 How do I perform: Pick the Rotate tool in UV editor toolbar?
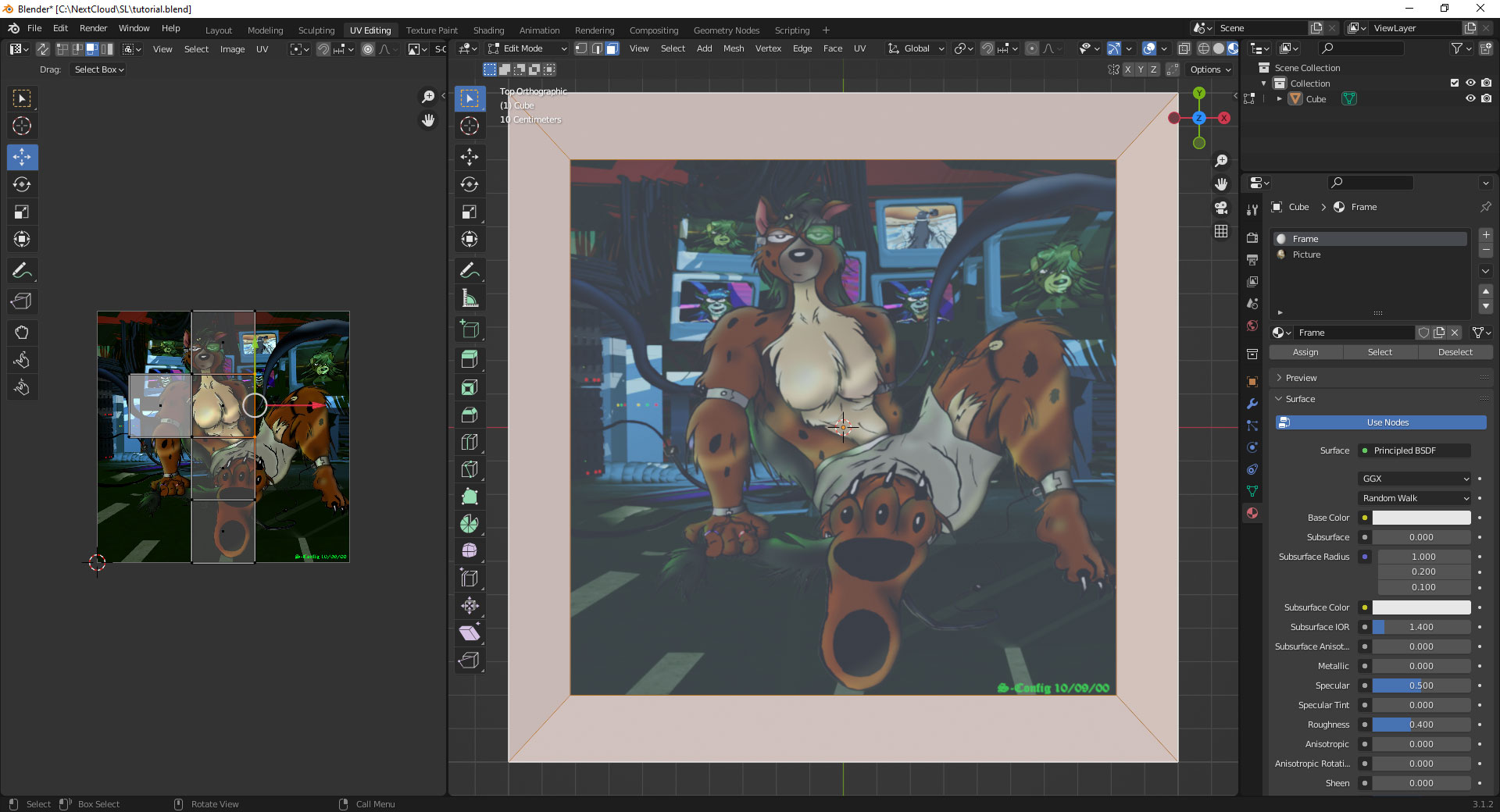pos(22,184)
